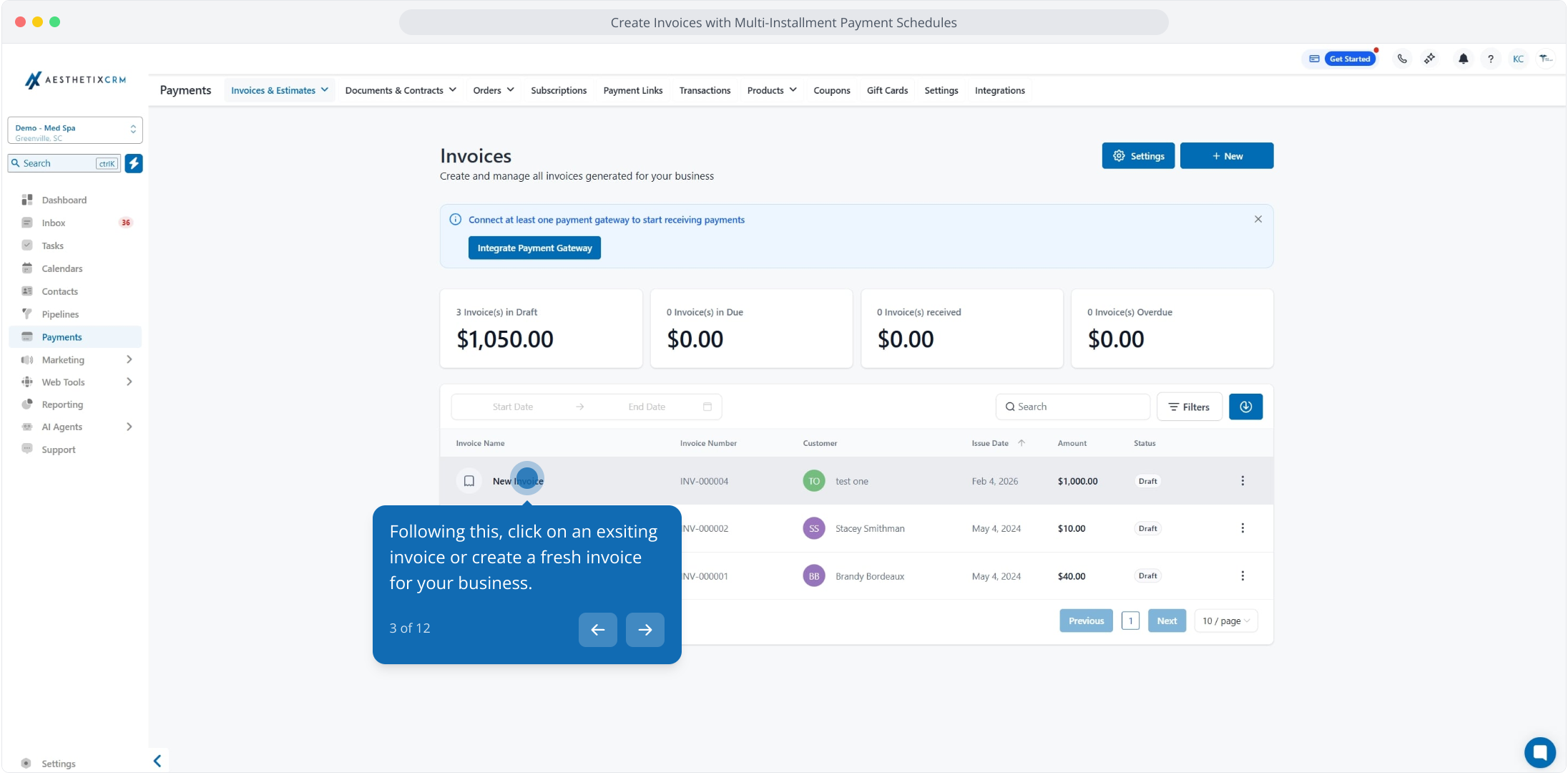Sort by Issue Date arrow

tap(1021, 443)
